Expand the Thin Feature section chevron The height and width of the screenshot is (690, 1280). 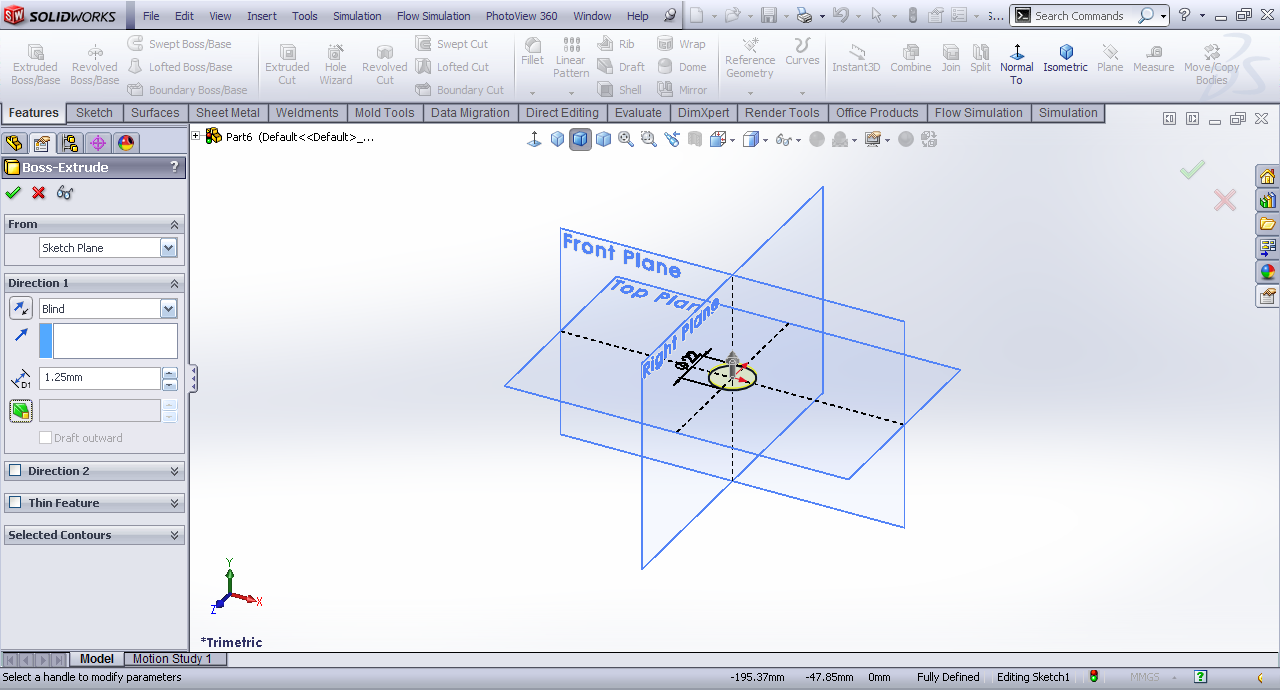click(x=175, y=503)
